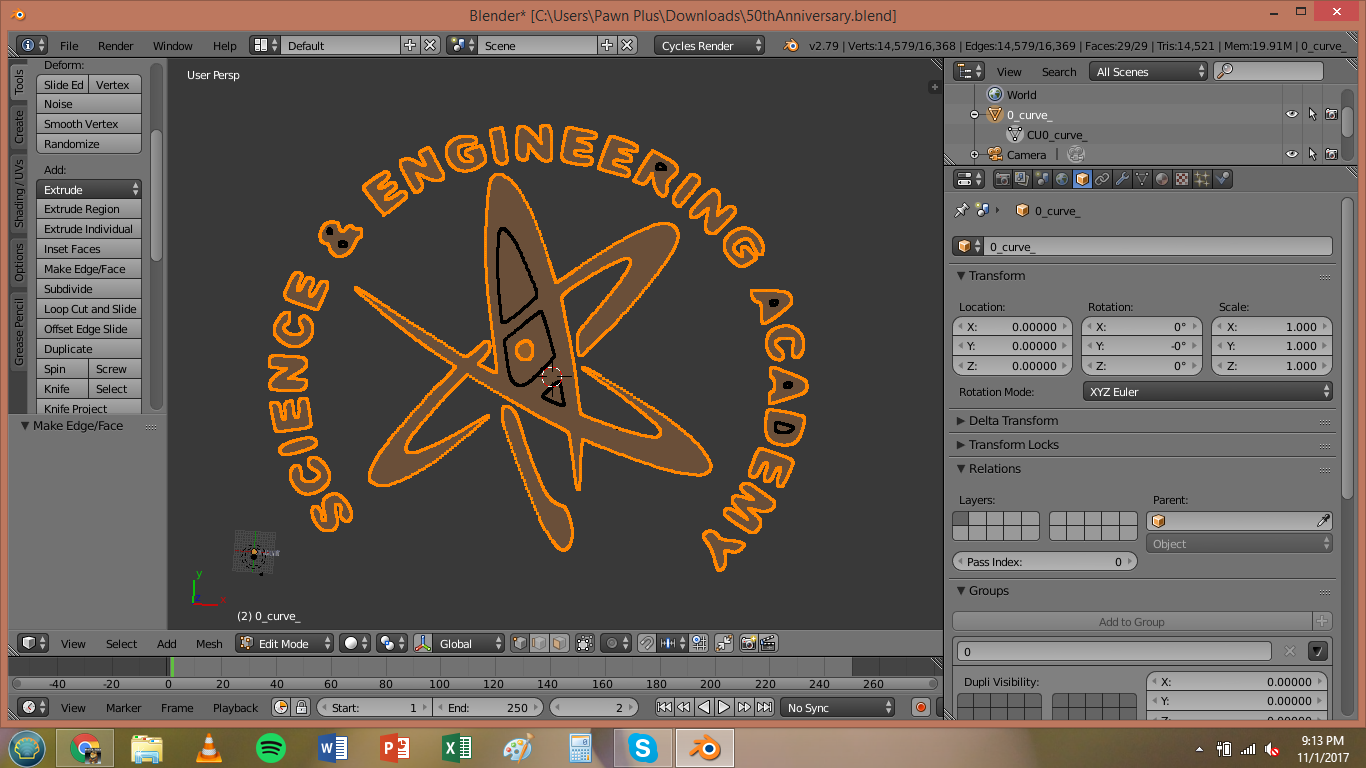Toggle 0_curve_ renderability camera icon
The image size is (1366, 768).
(1332, 115)
